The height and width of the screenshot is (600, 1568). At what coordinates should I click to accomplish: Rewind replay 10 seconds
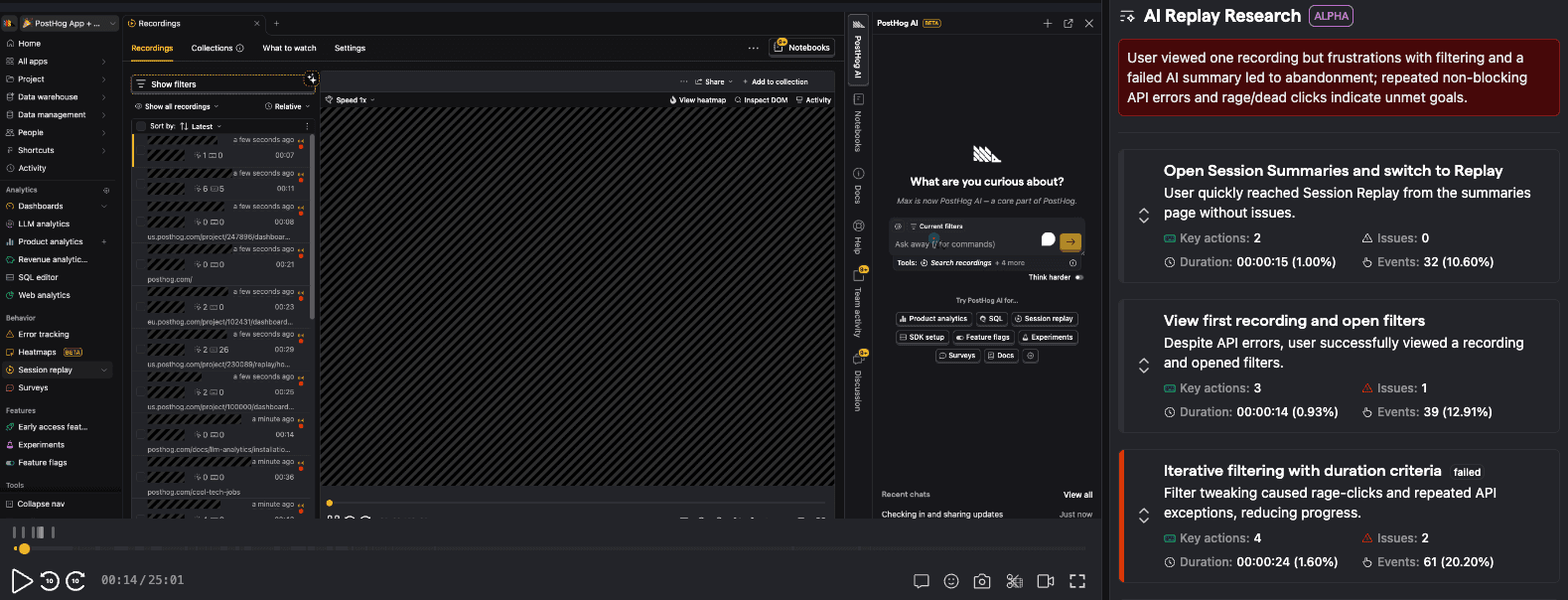point(50,581)
